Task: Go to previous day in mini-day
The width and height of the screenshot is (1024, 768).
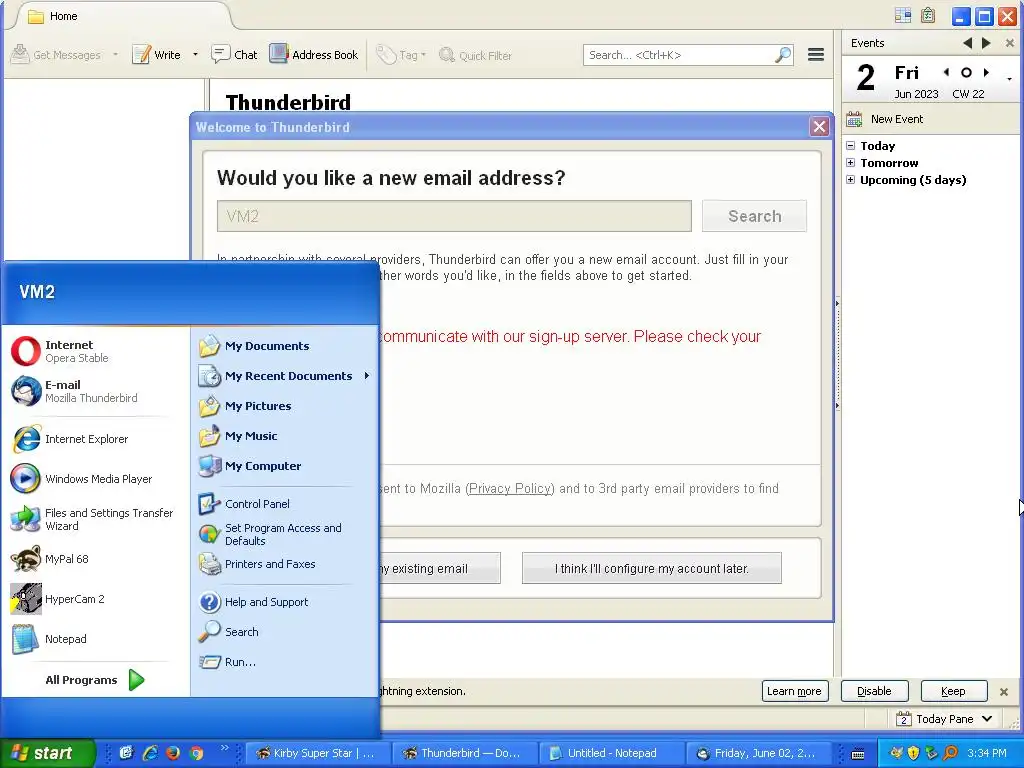Action: 946,72
